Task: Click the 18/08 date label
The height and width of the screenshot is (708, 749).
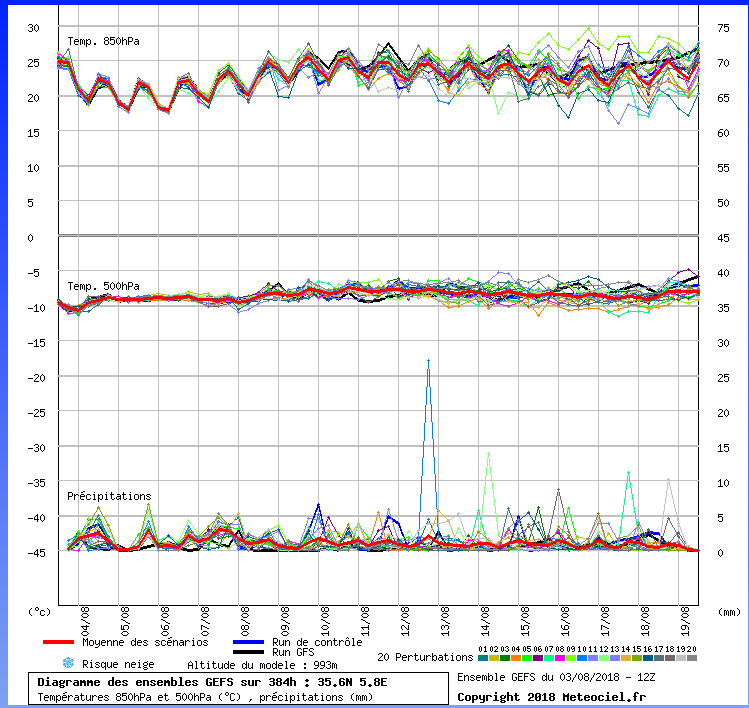Action: [645, 622]
